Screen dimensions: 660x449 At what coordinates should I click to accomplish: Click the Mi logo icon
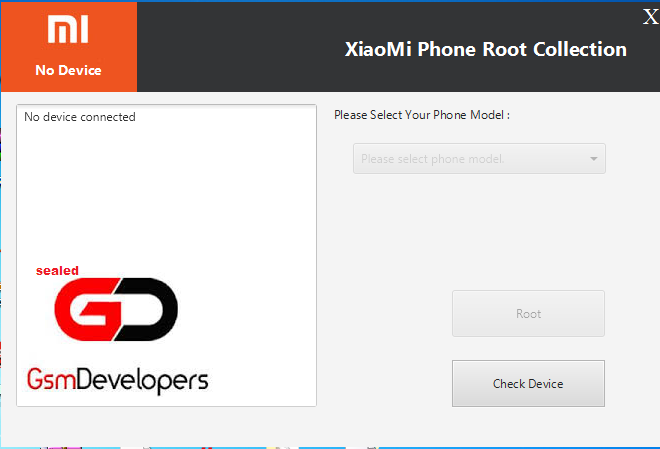[68, 29]
